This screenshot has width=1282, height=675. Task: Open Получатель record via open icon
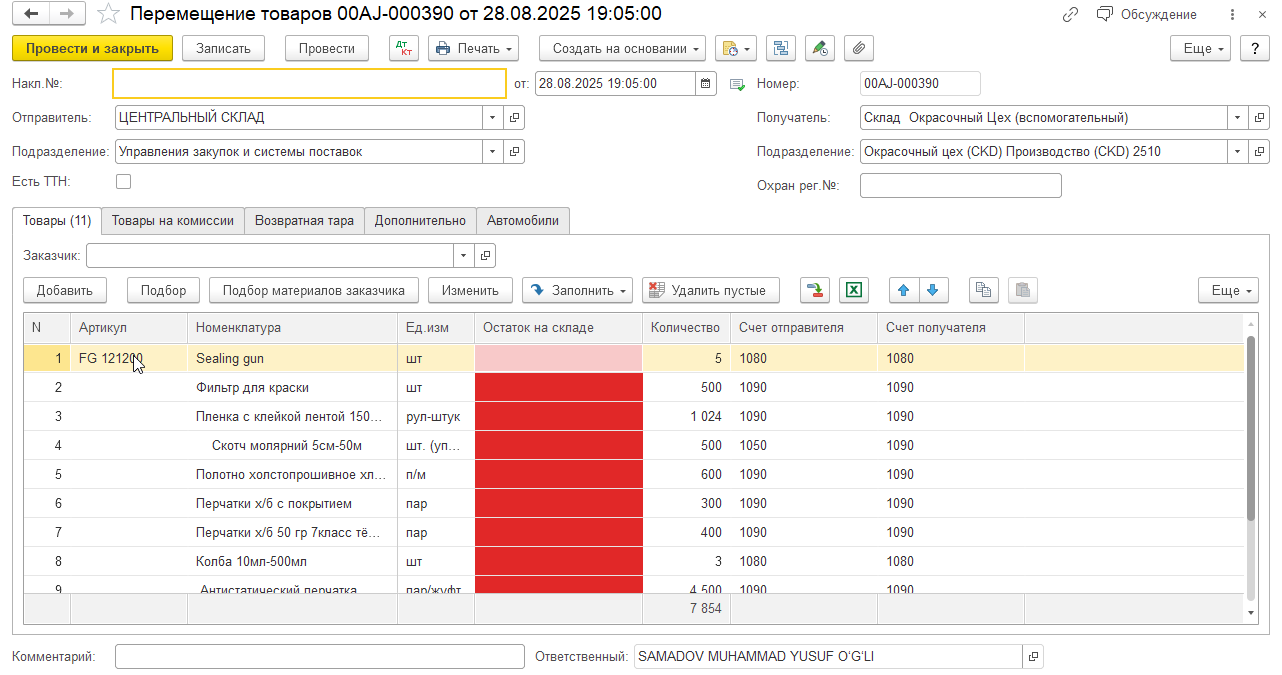tap(1259, 117)
